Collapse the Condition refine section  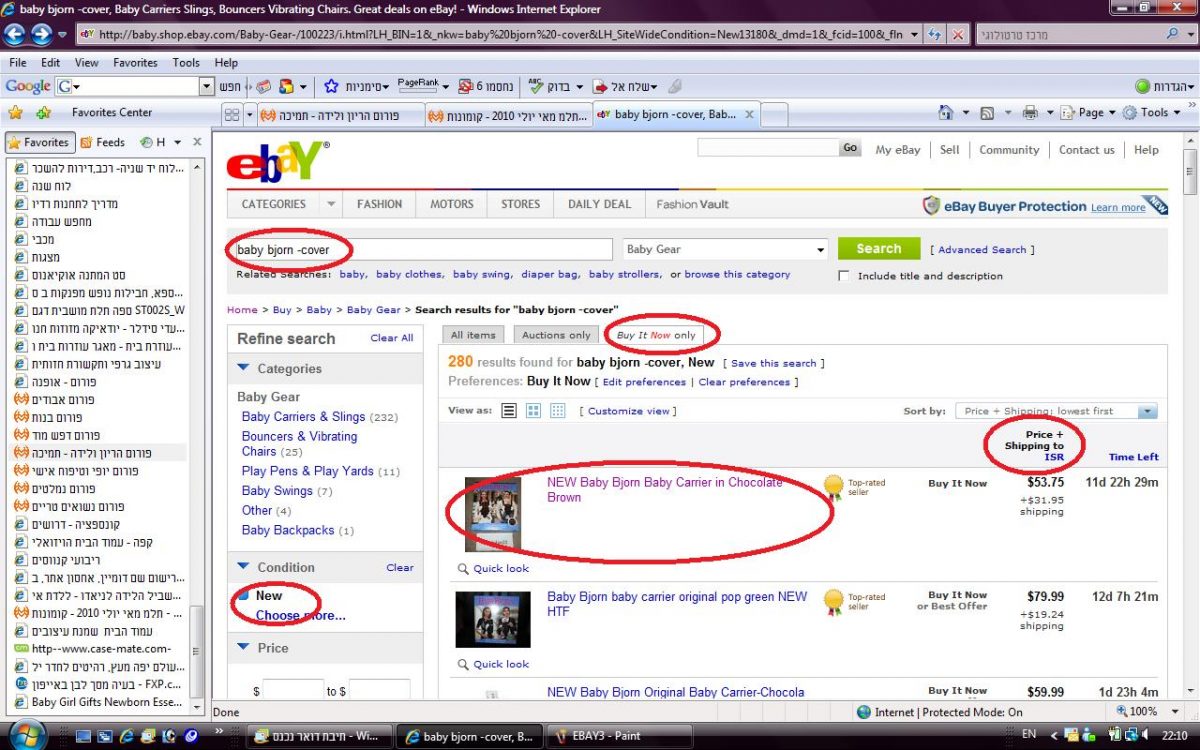click(243, 567)
